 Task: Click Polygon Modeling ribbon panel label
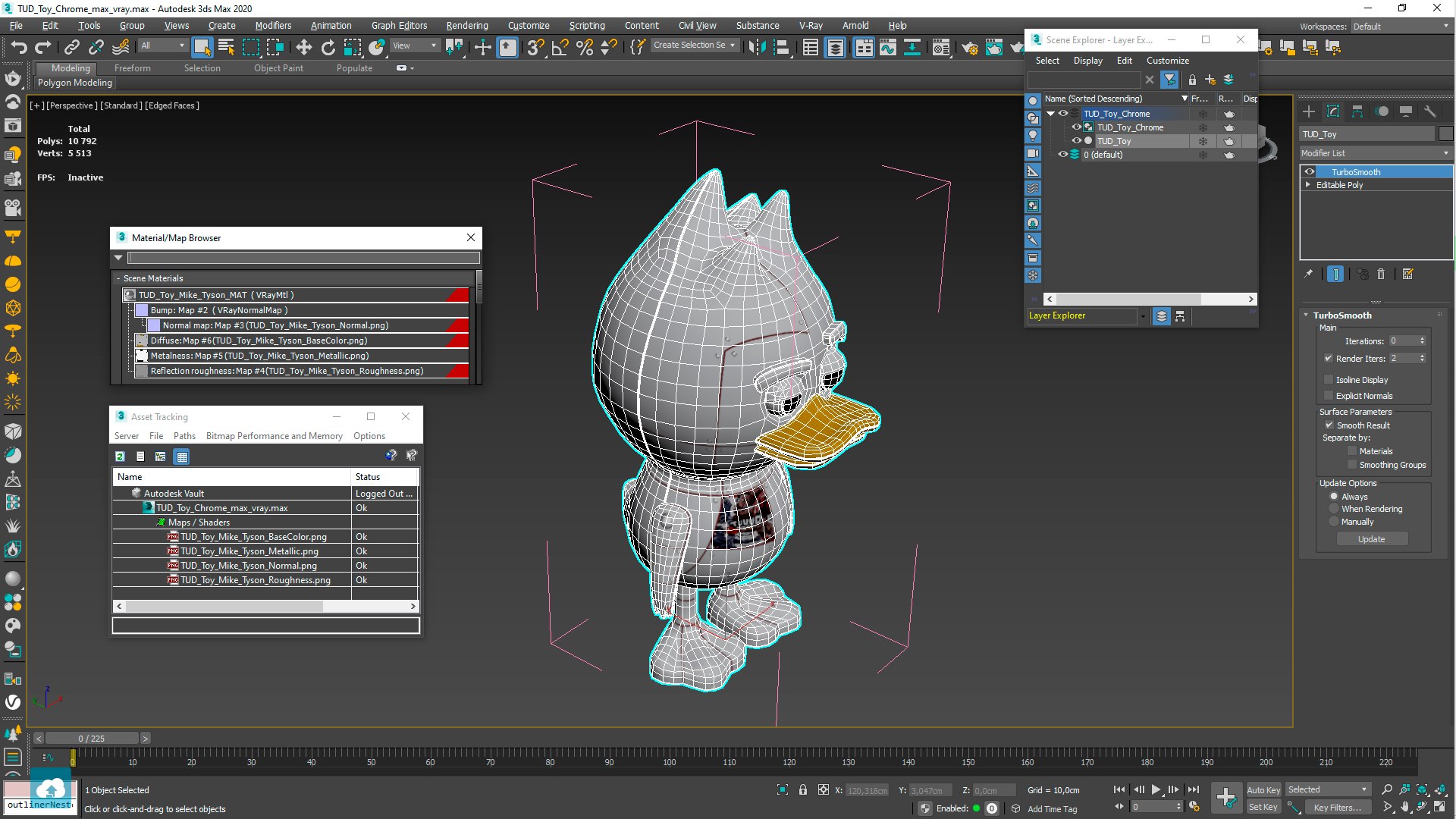[75, 83]
